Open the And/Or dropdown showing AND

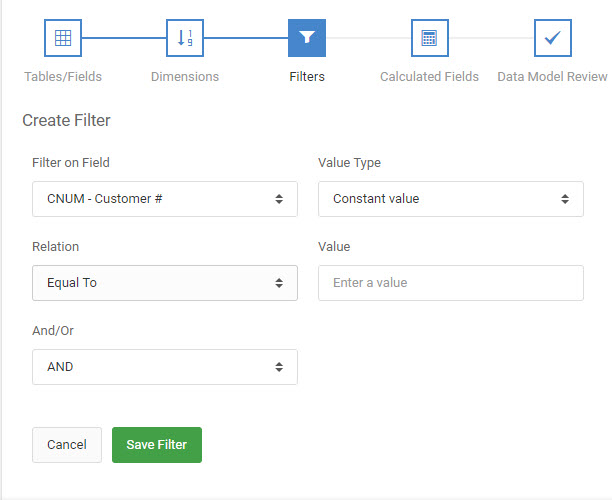[x=165, y=367]
